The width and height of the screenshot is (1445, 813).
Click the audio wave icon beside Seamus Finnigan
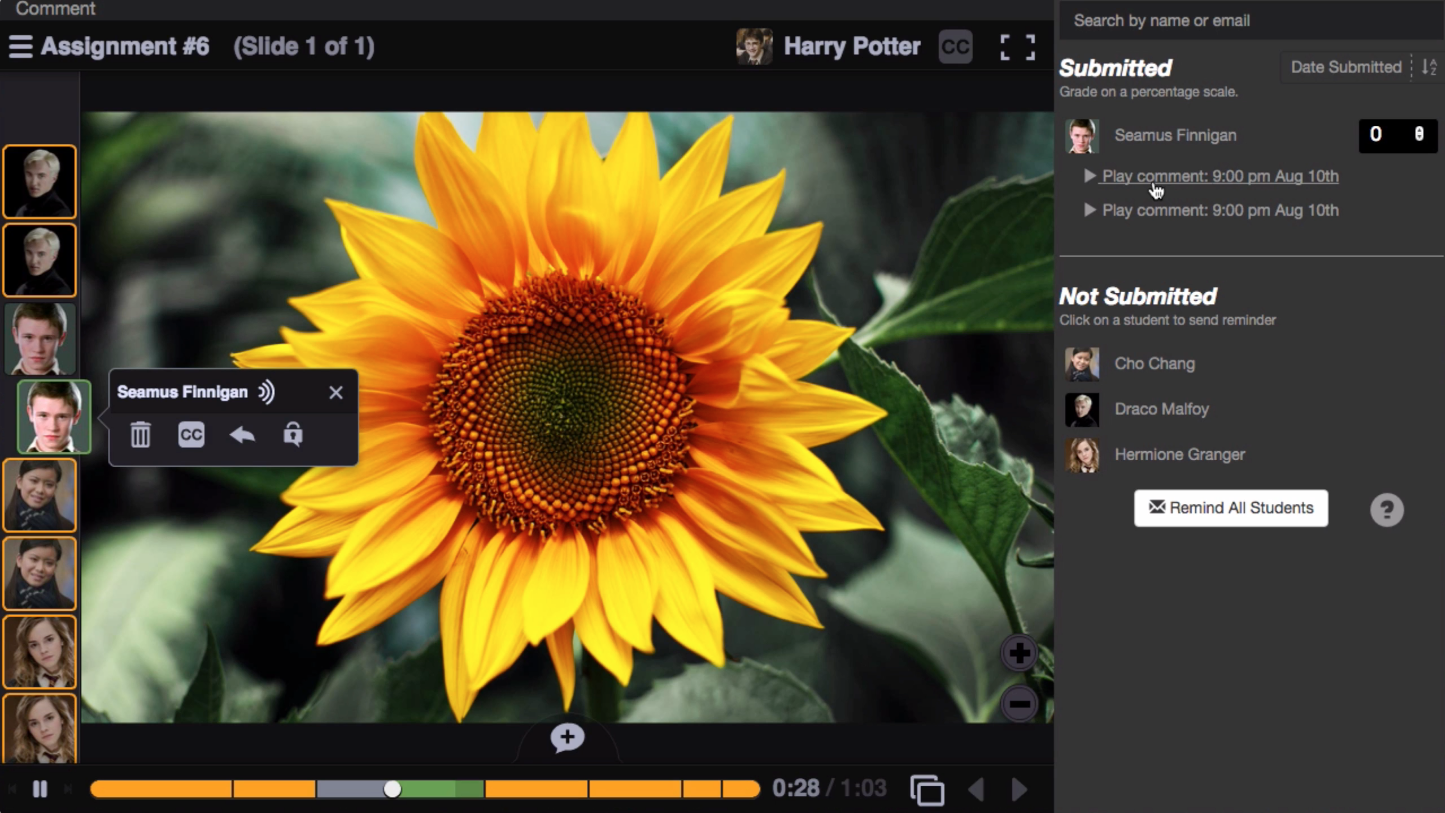266,392
